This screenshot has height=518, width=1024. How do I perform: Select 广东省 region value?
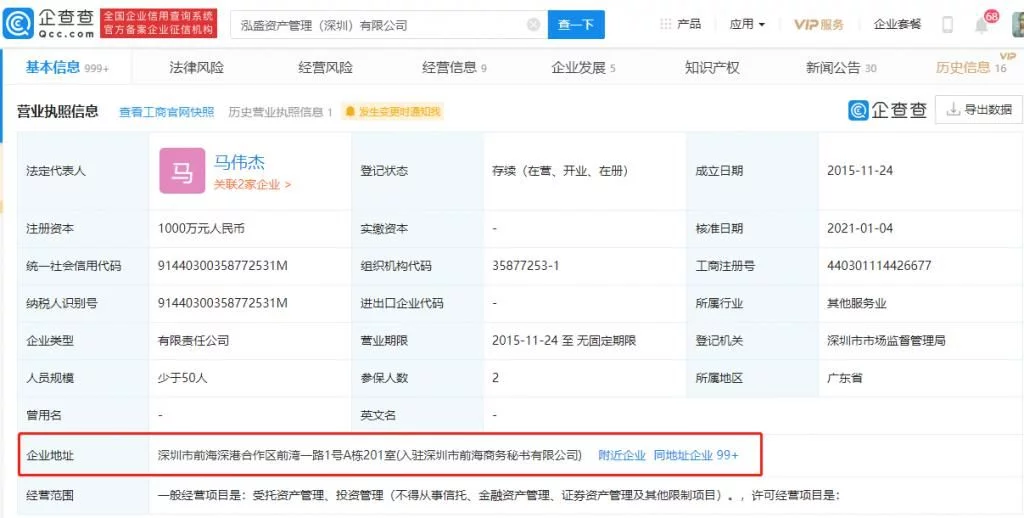pyautogui.click(x=844, y=378)
